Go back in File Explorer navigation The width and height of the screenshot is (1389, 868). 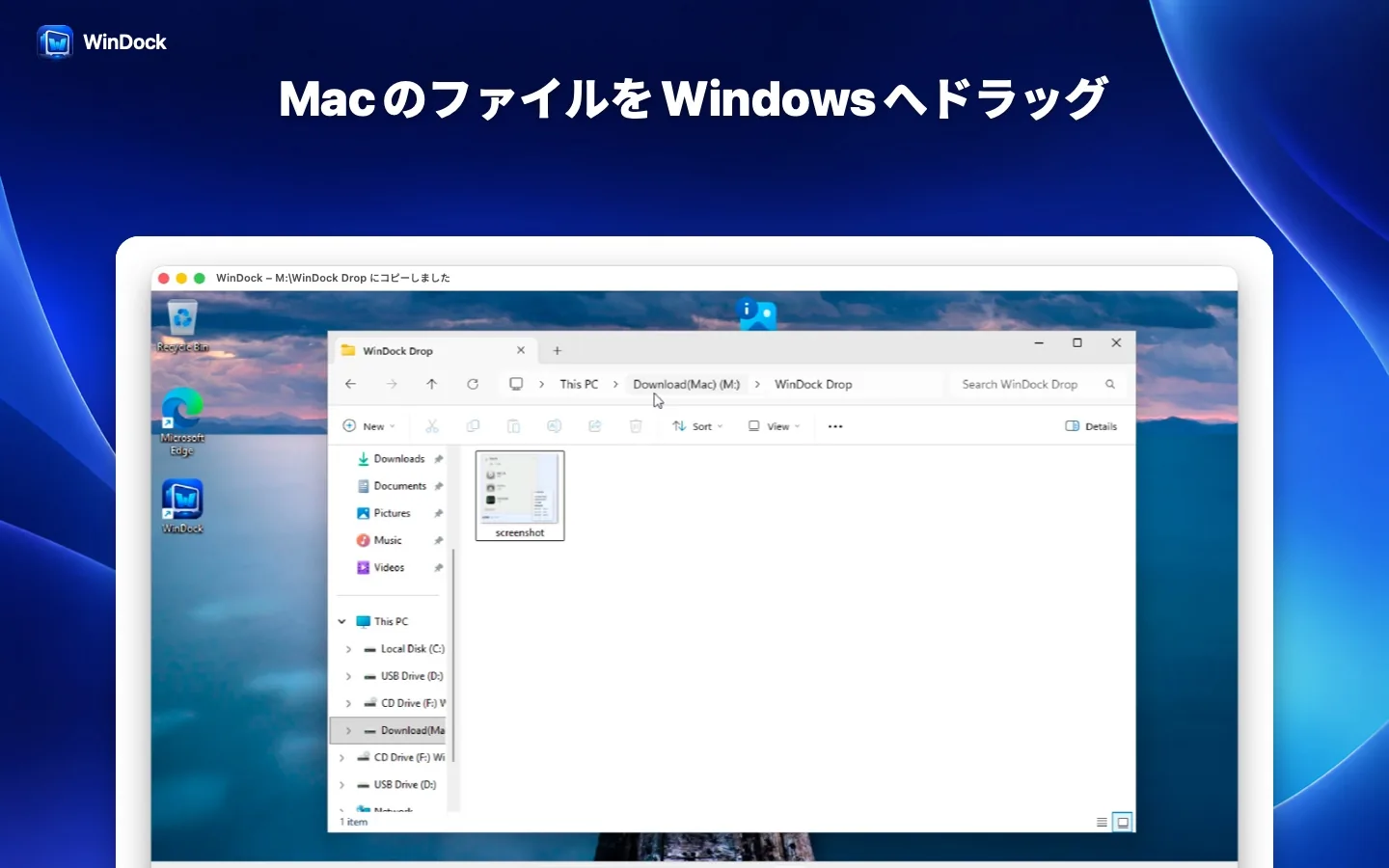click(x=351, y=384)
